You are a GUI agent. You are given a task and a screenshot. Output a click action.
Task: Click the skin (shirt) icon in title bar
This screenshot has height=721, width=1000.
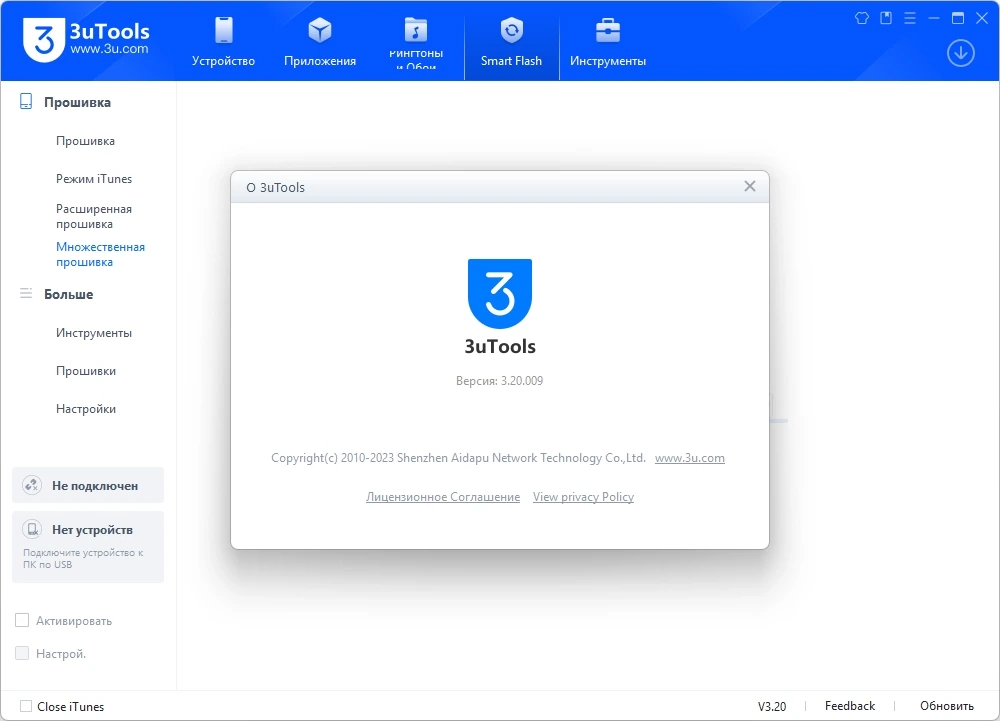pos(862,18)
